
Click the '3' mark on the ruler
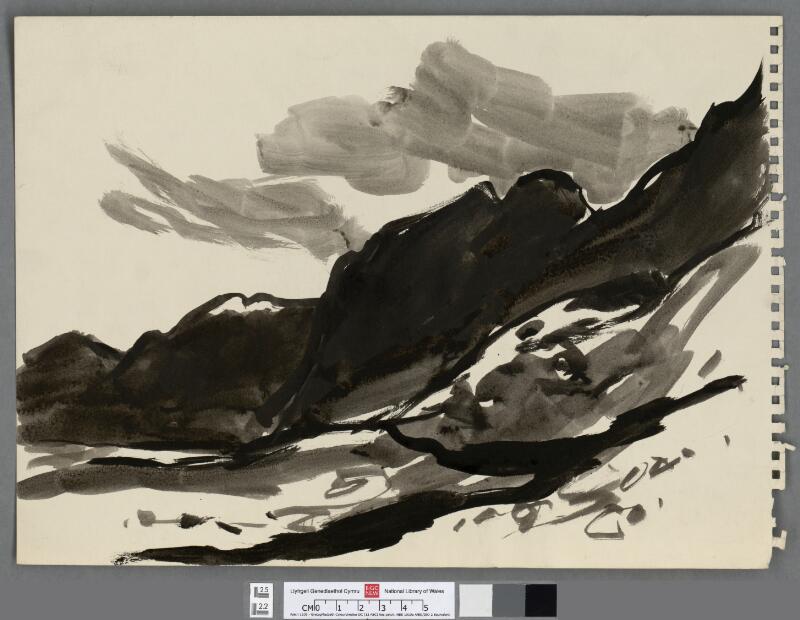click(x=382, y=608)
